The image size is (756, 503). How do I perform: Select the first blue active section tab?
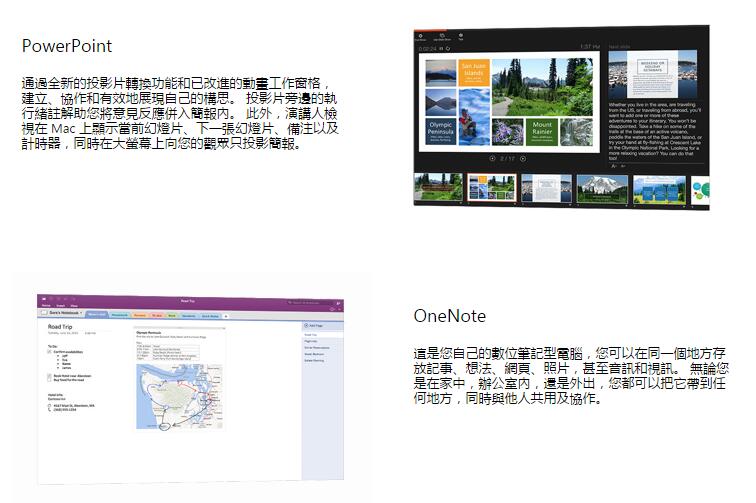point(96,314)
